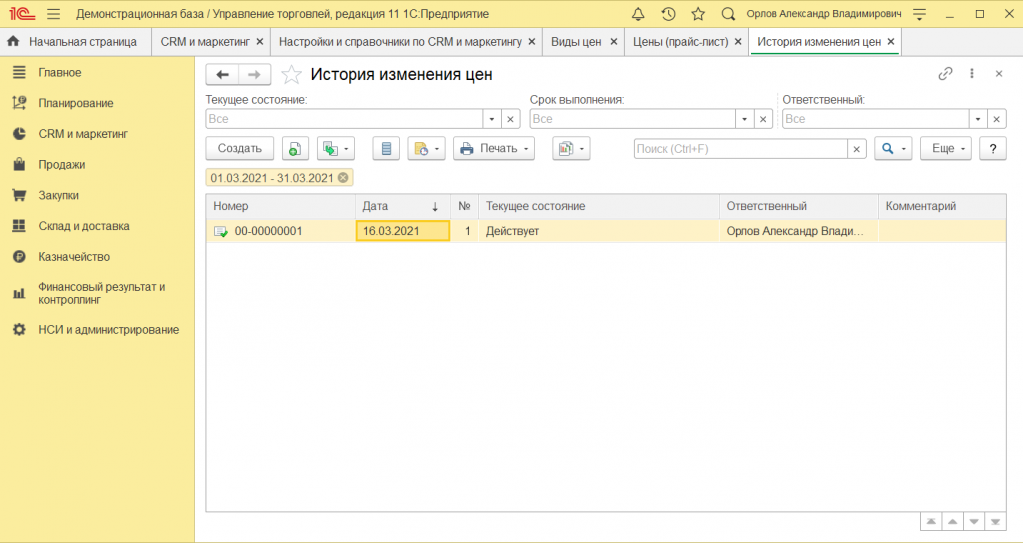Click the global search magnifier icon
1023x543 pixels.
[x=728, y=14]
